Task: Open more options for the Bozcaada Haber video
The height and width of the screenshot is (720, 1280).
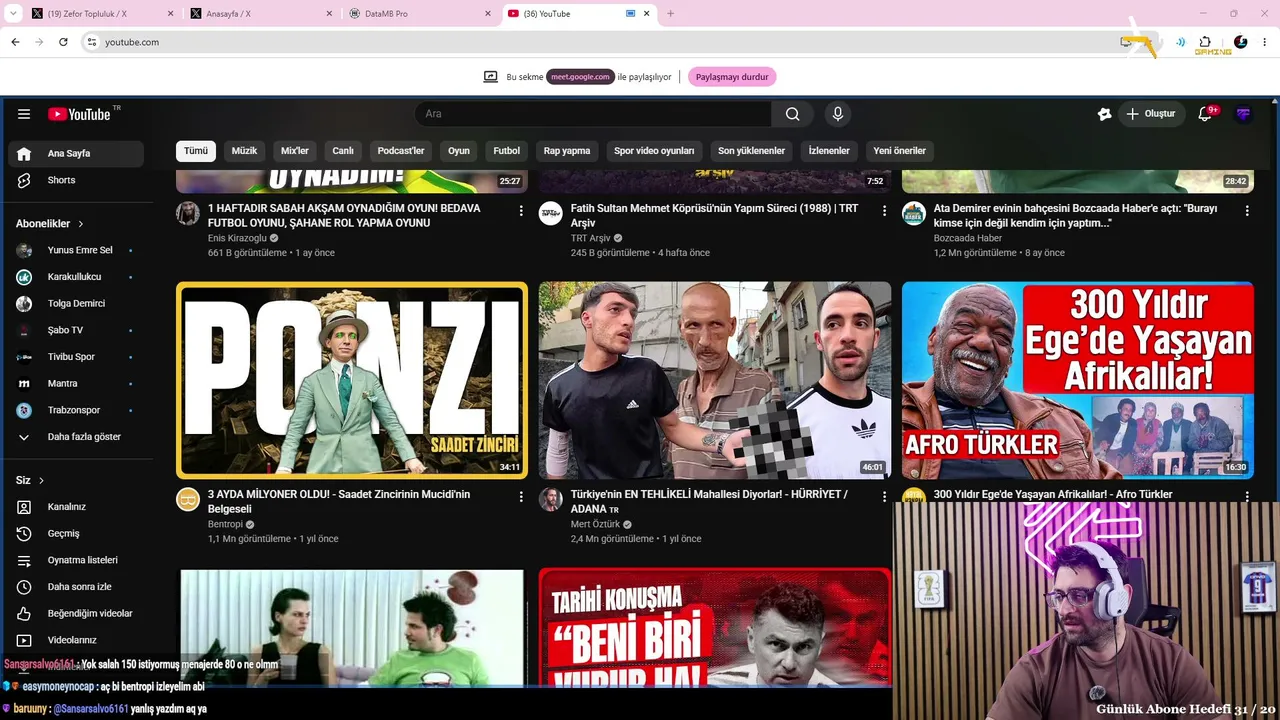Action: click(x=1247, y=210)
